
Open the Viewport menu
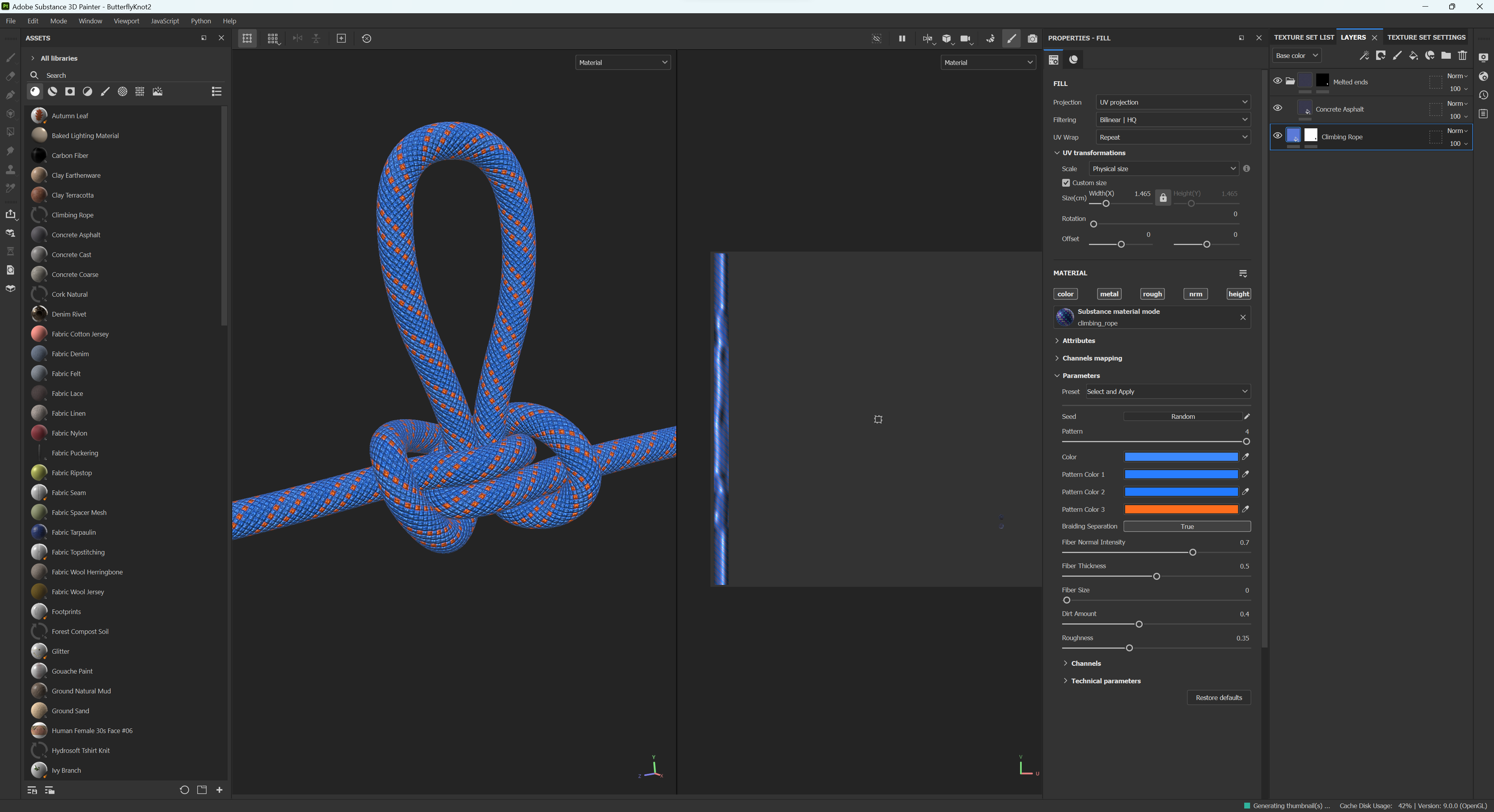[126, 21]
